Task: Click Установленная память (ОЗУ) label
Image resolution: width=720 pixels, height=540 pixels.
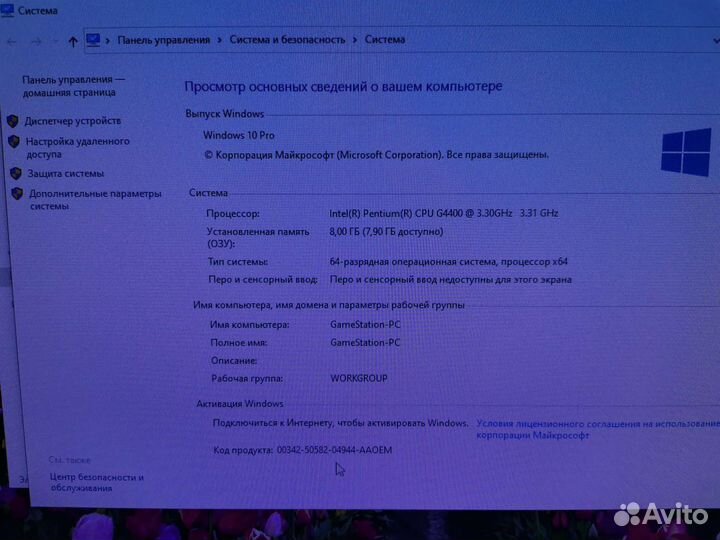Action: click(x=258, y=237)
